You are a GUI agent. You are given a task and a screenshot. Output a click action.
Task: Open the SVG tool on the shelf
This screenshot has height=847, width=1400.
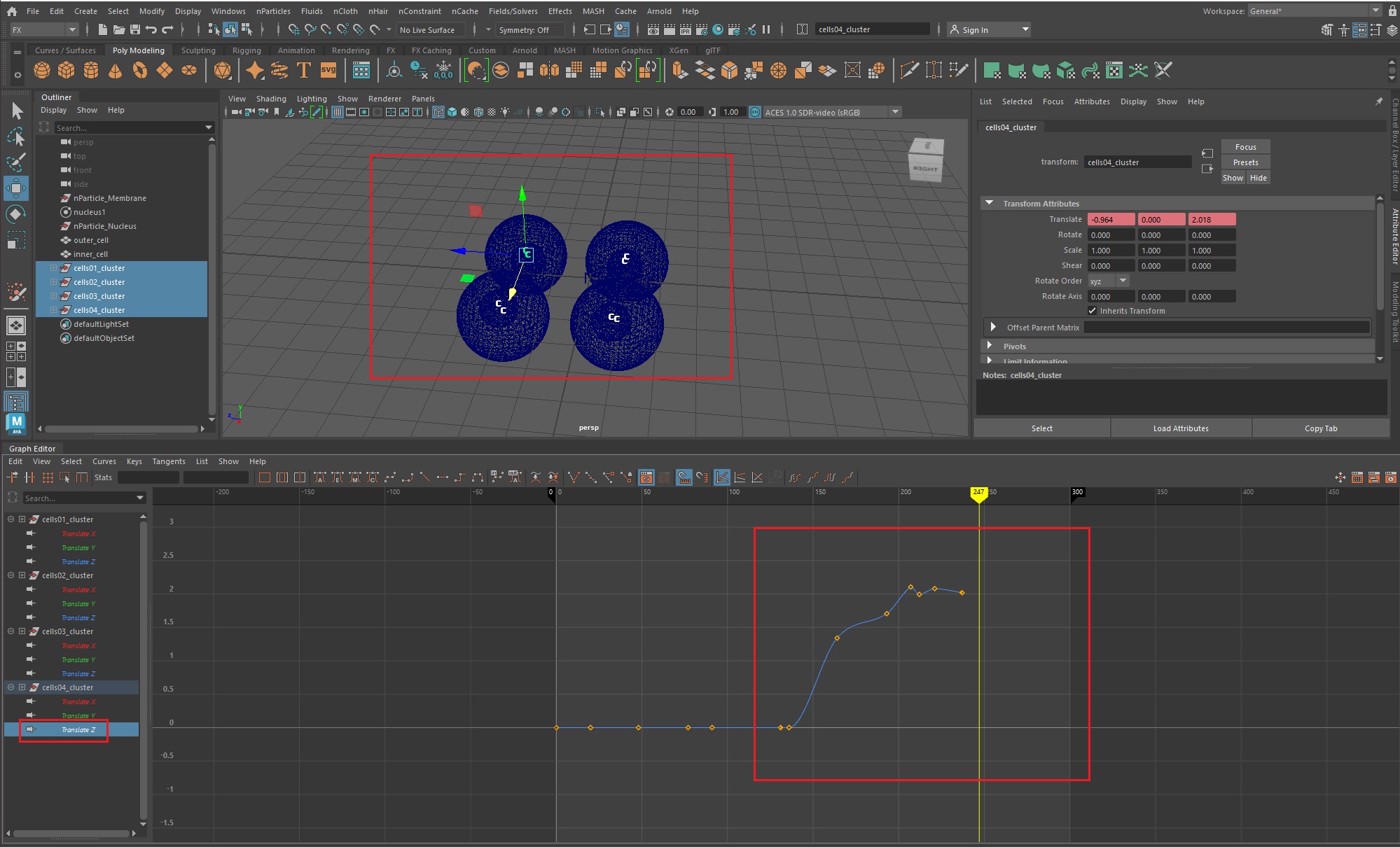328,70
